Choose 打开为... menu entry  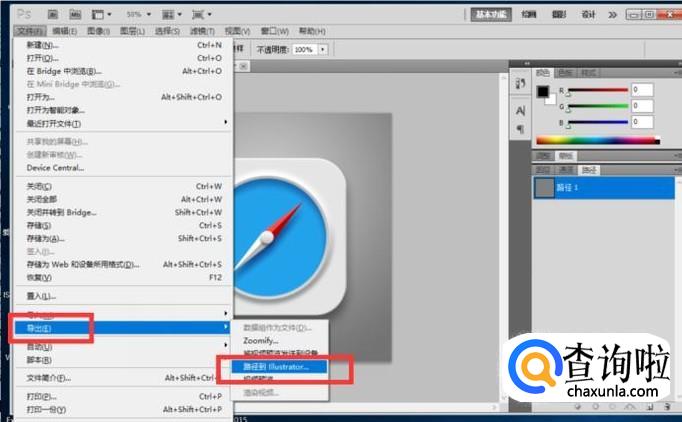pos(124,97)
